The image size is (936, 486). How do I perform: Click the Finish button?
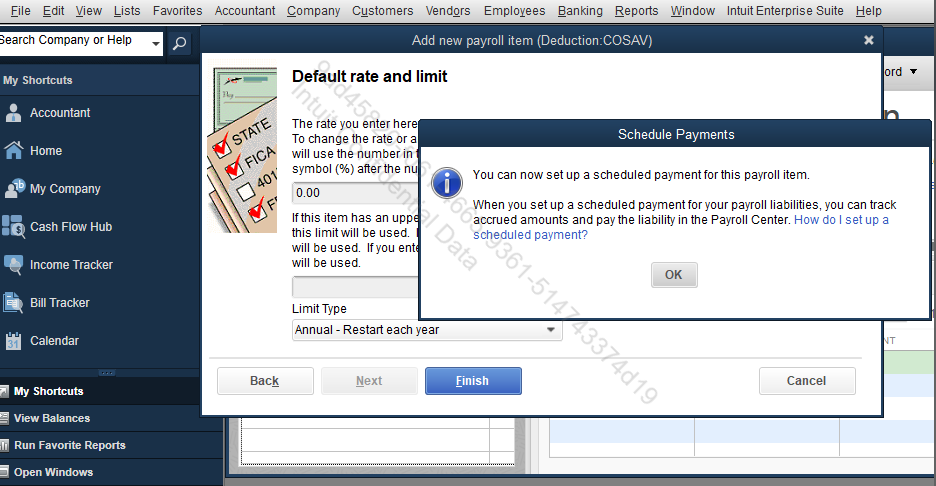[x=473, y=381]
